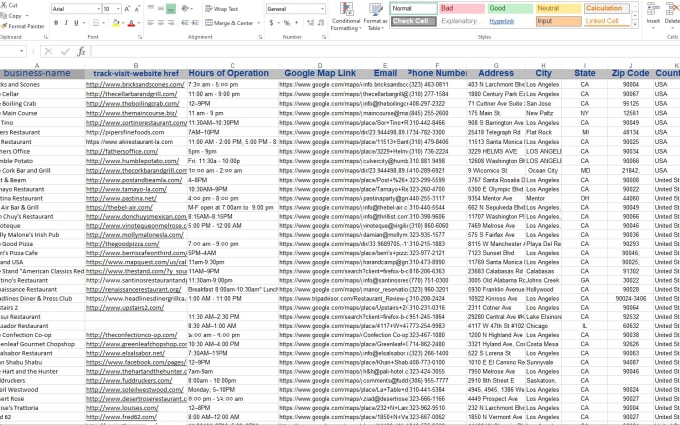Expand the Underline style dropdown arrow
The height and width of the screenshot is (425, 680).
pos(83,23)
